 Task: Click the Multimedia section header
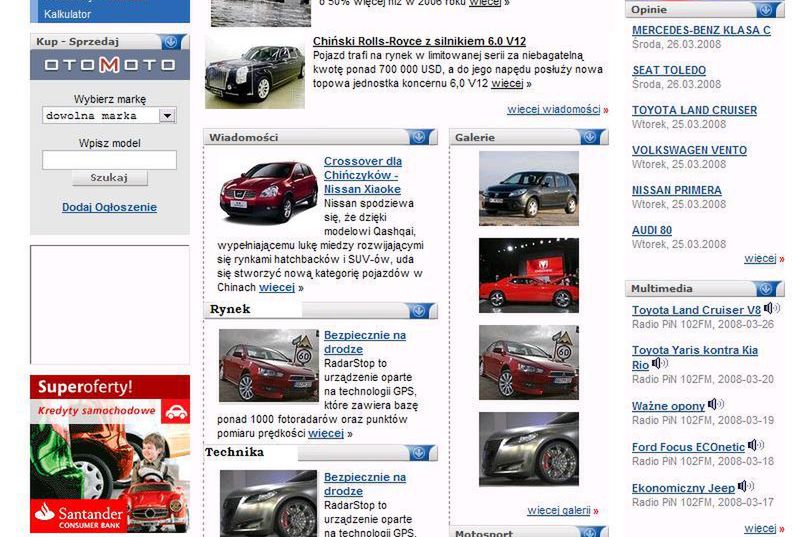pyautogui.click(x=705, y=288)
